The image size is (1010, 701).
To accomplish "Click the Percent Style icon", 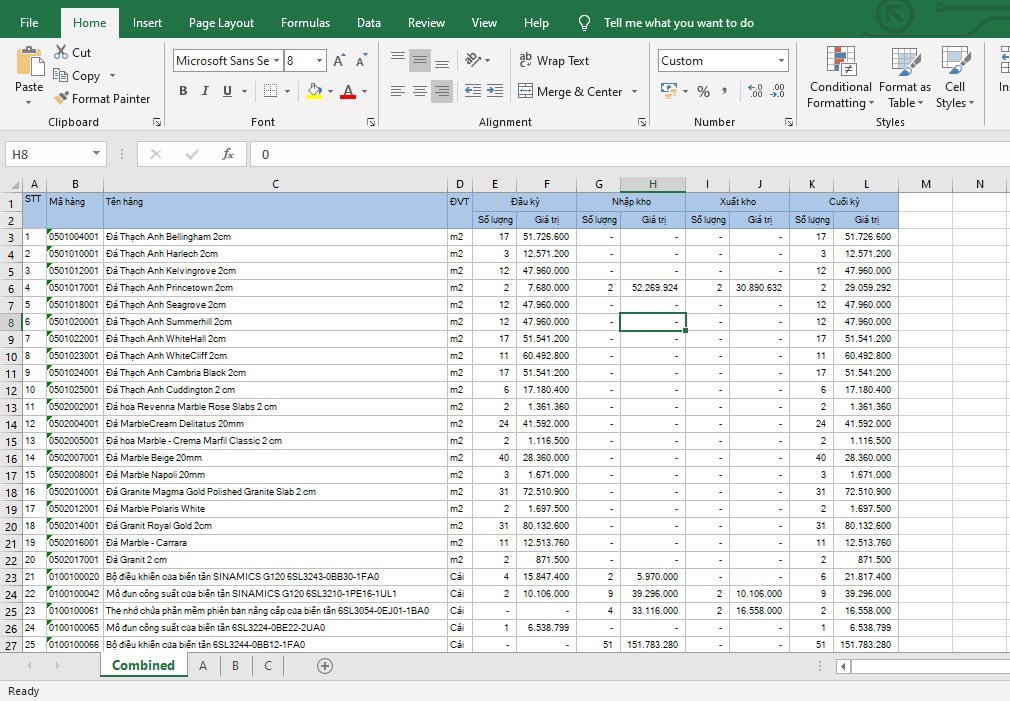I will pyautogui.click(x=703, y=91).
